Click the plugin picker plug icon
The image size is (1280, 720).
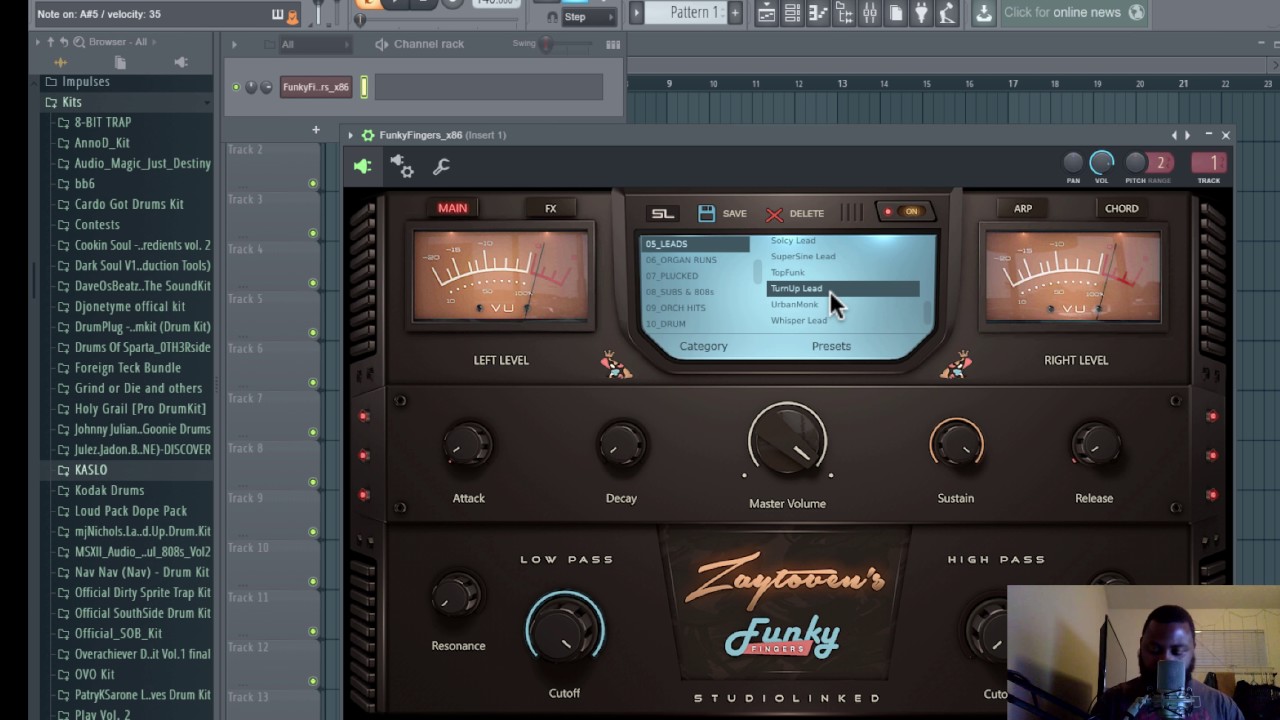click(921, 13)
